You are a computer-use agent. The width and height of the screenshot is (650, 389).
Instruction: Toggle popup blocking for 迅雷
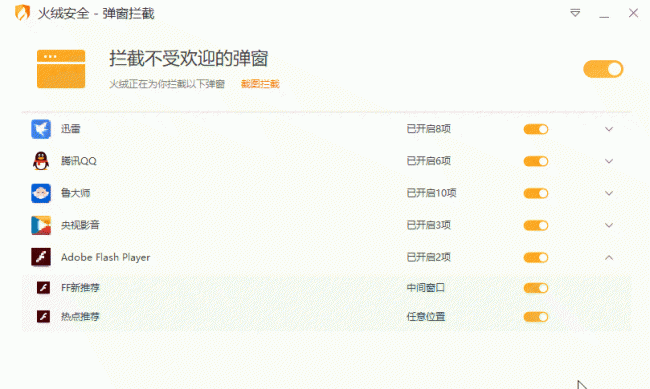point(536,129)
